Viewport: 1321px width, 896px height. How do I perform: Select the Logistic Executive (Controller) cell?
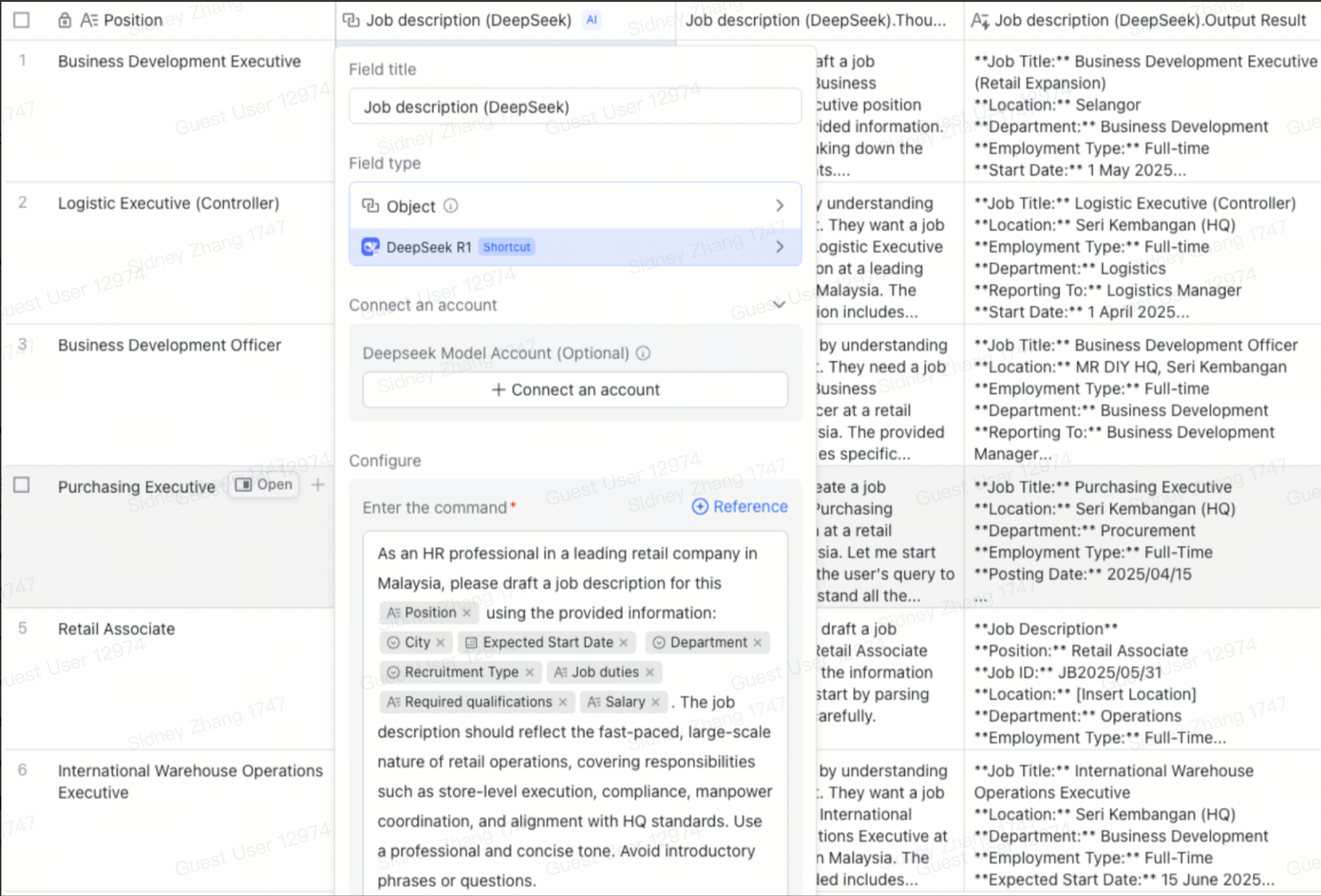(x=179, y=253)
